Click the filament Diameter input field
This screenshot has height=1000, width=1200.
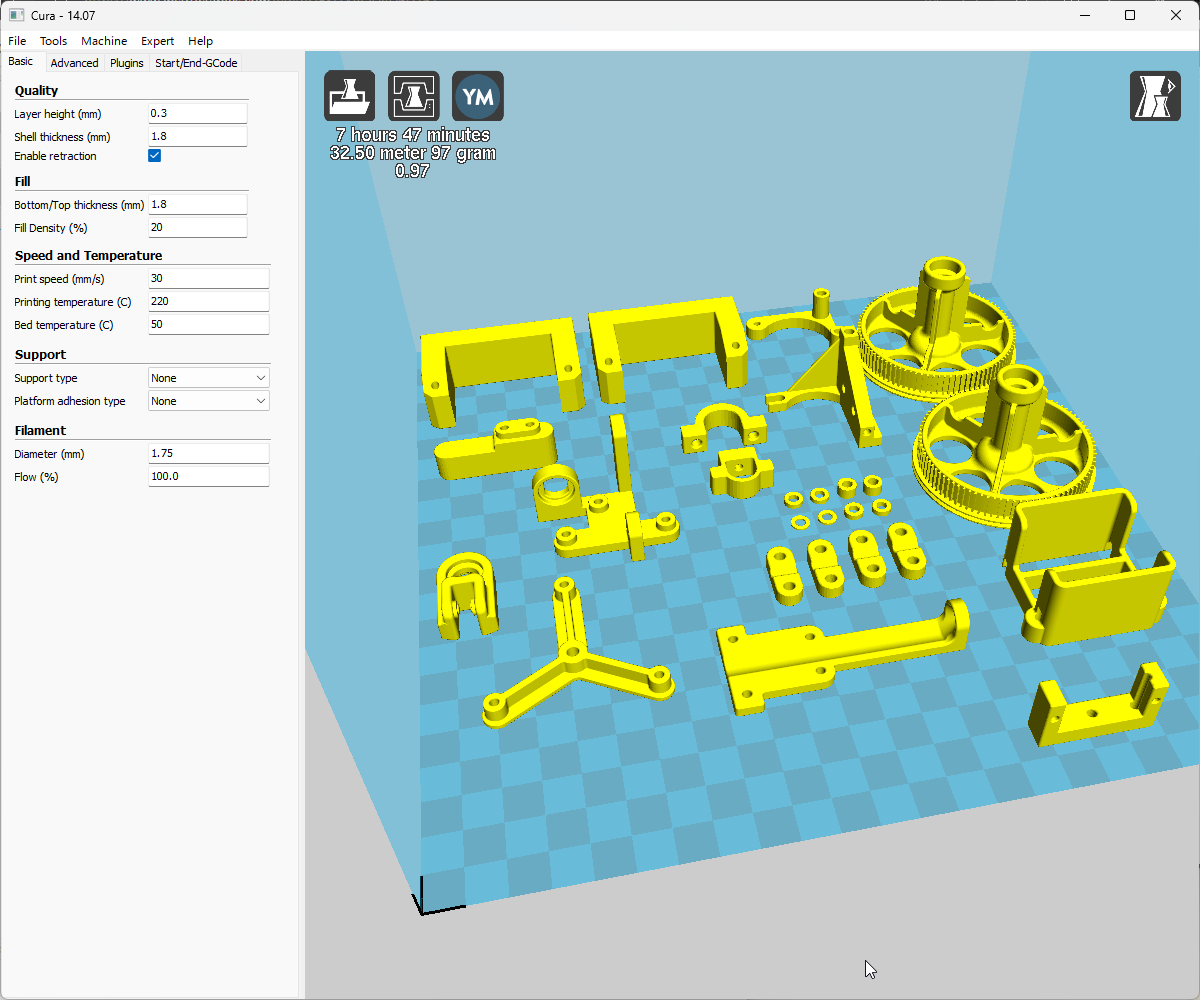208,453
